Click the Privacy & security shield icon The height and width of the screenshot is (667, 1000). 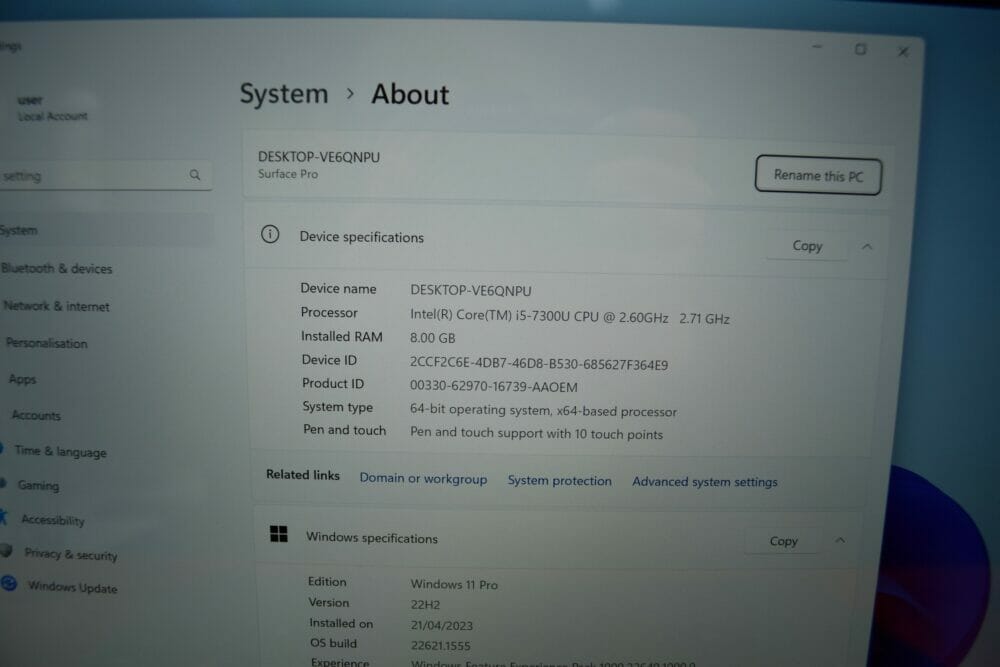(6, 550)
